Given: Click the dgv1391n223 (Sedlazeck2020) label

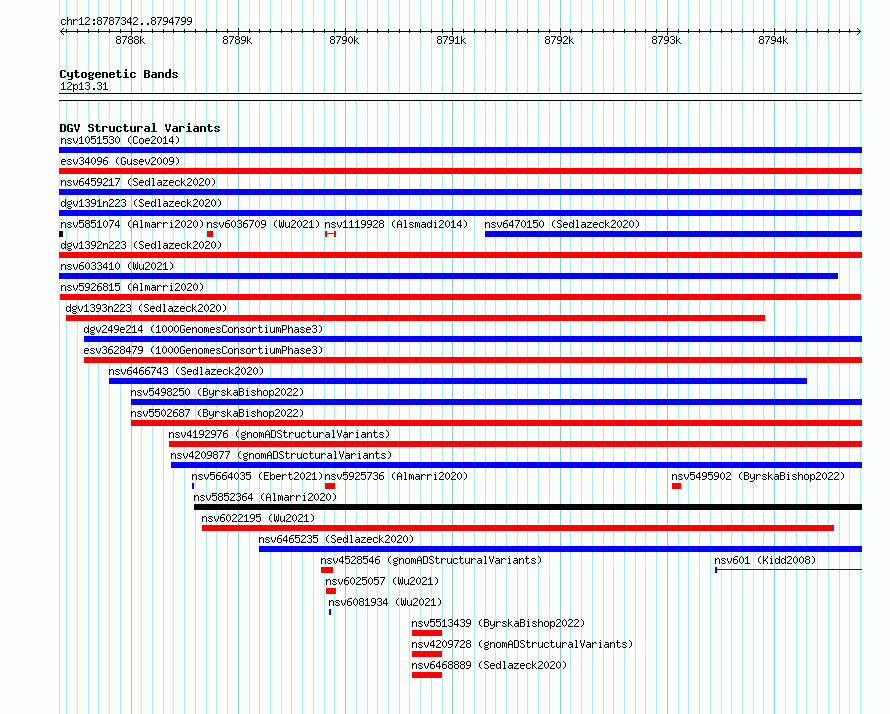Looking at the screenshot, I should coord(141,203).
